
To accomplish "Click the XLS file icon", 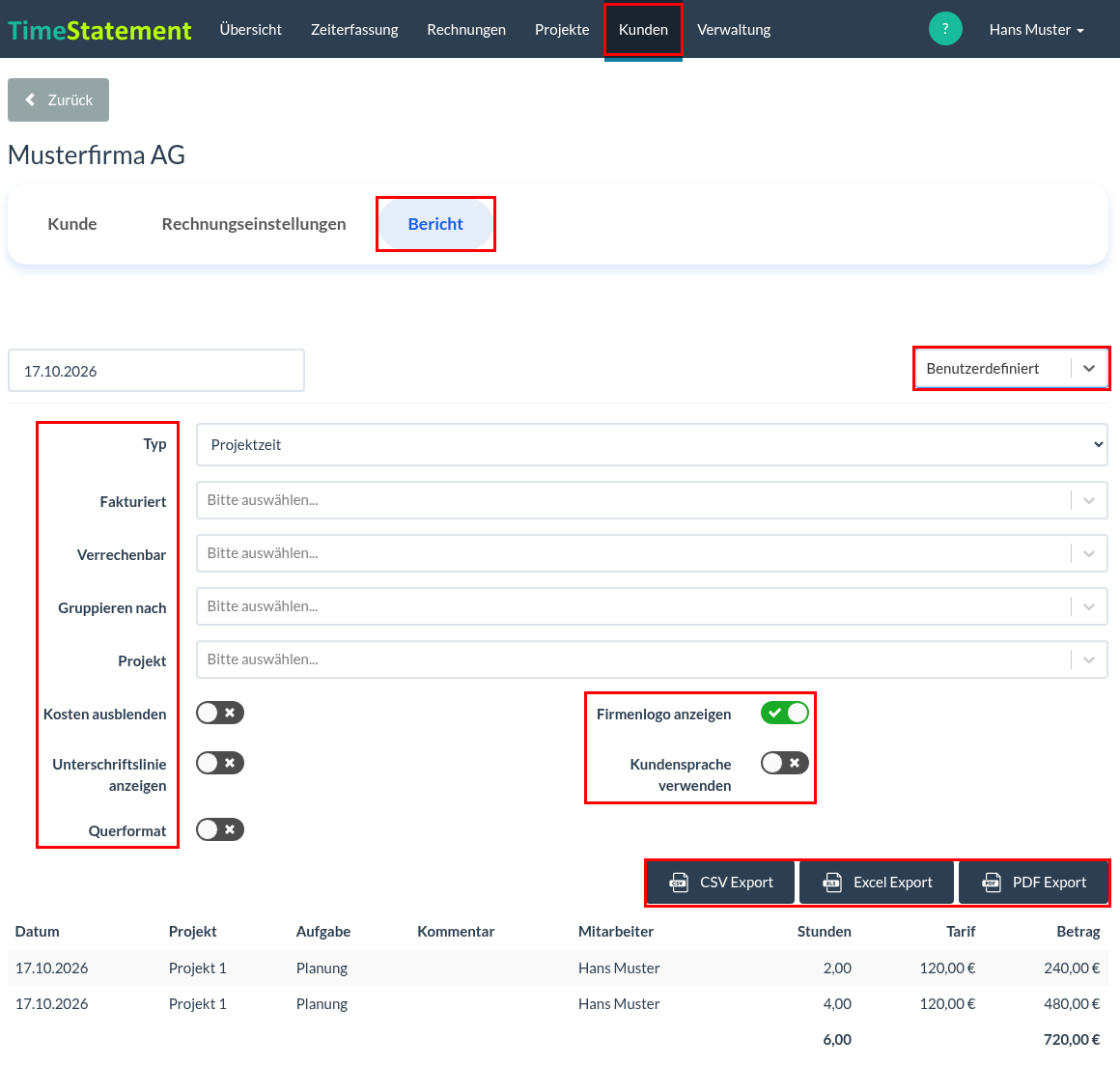I will pos(832,883).
